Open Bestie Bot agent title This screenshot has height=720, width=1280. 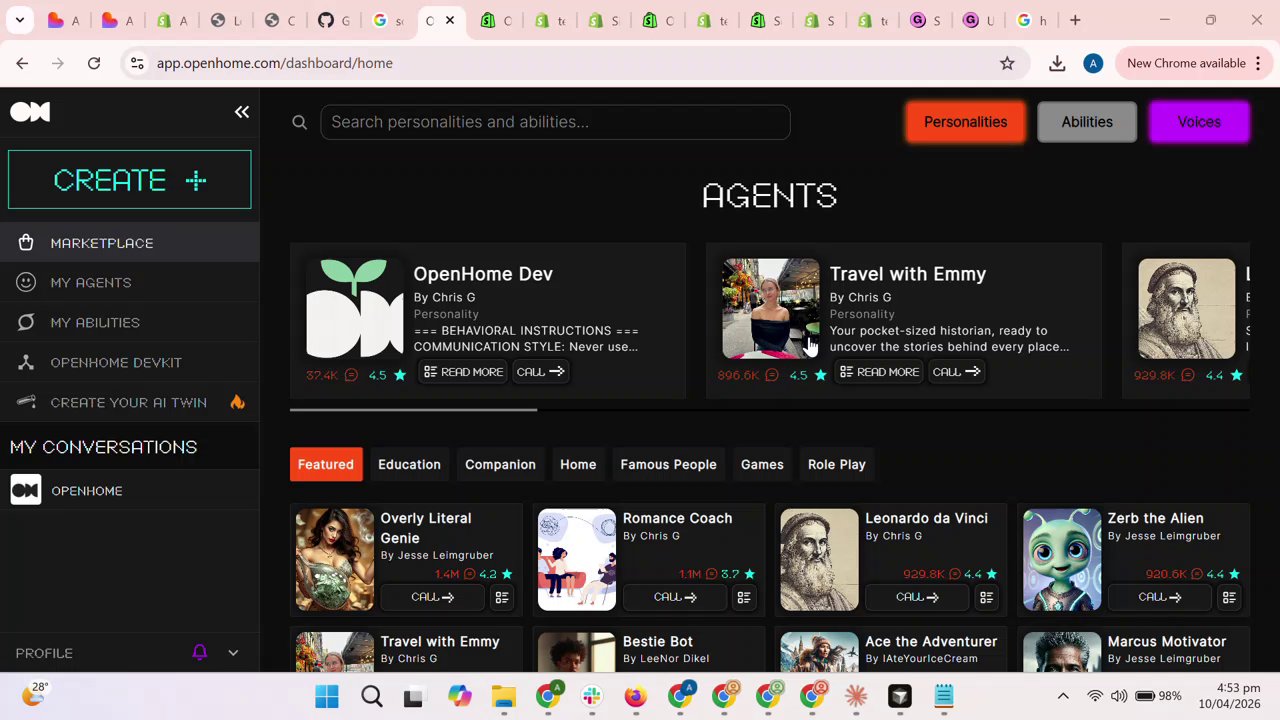(x=658, y=642)
